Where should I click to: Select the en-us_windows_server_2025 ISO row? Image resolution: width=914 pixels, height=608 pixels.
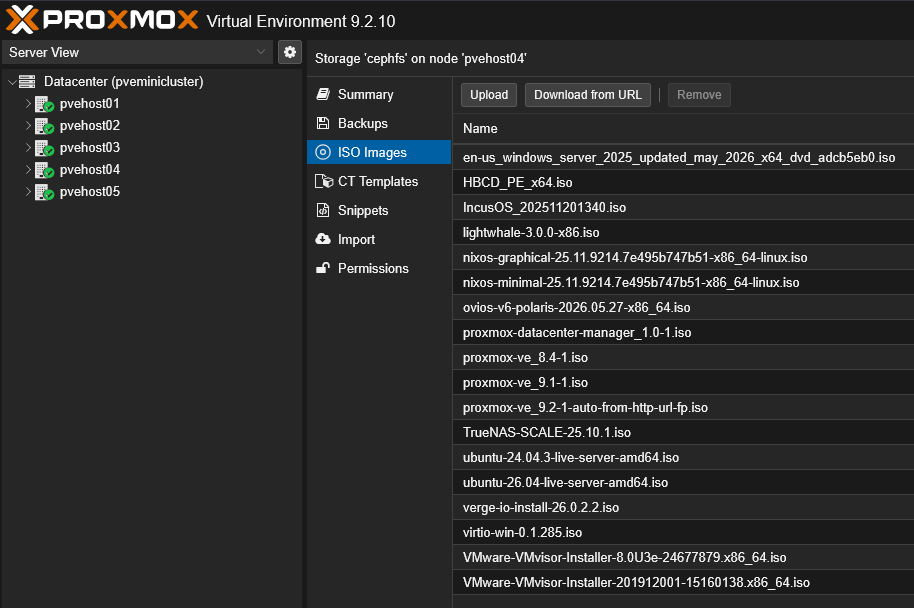(683, 157)
